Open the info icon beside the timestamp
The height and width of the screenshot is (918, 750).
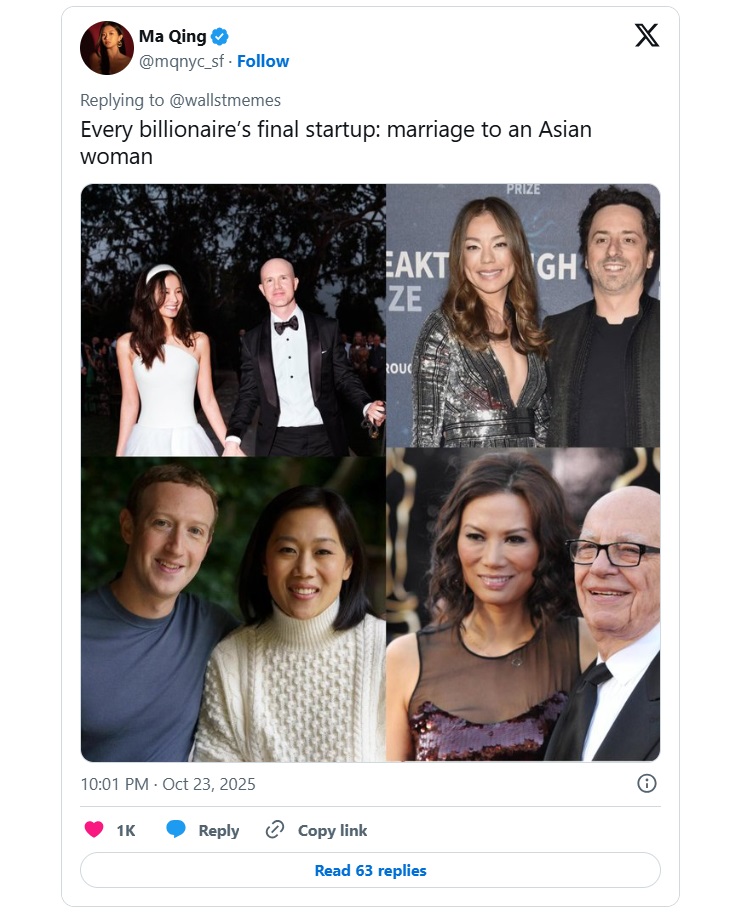click(x=647, y=784)
